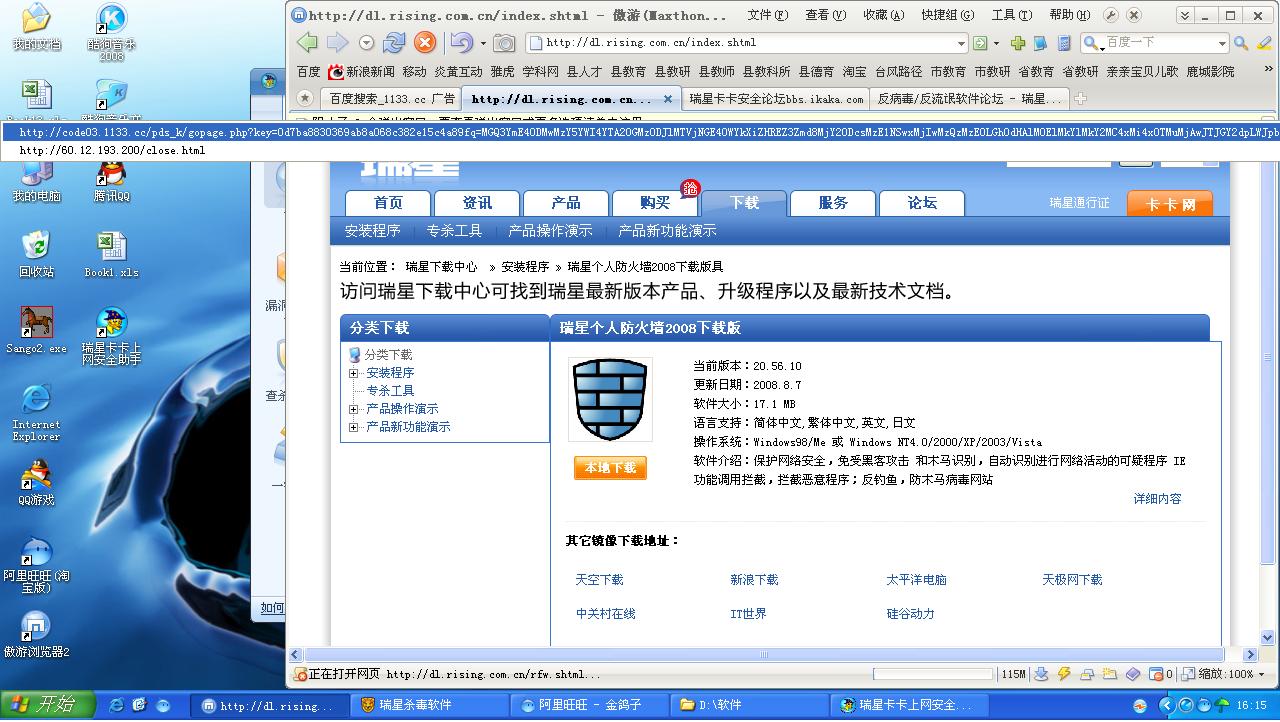The width and height of the screenshot is (1280, 722).
Task: Open the 我的电脑 desktop icon
Action: 36,180
